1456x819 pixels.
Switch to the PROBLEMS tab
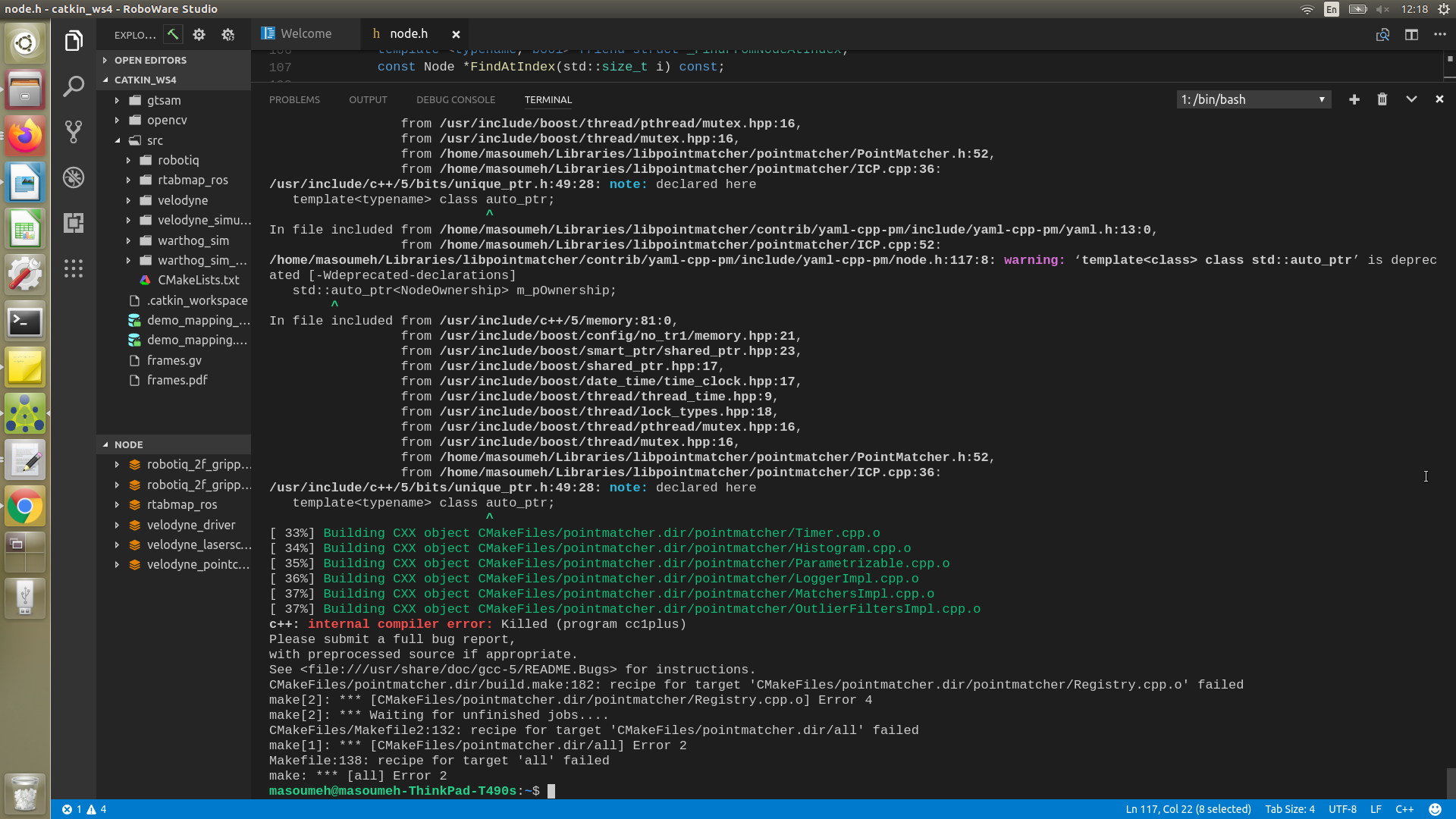pos(294,99)
